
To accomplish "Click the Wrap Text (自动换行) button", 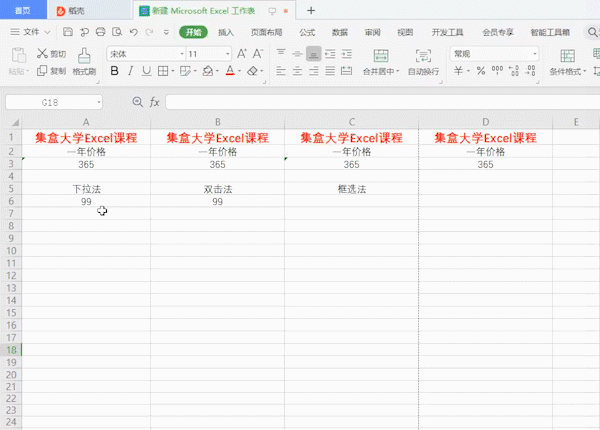I will tap(423, 62).
